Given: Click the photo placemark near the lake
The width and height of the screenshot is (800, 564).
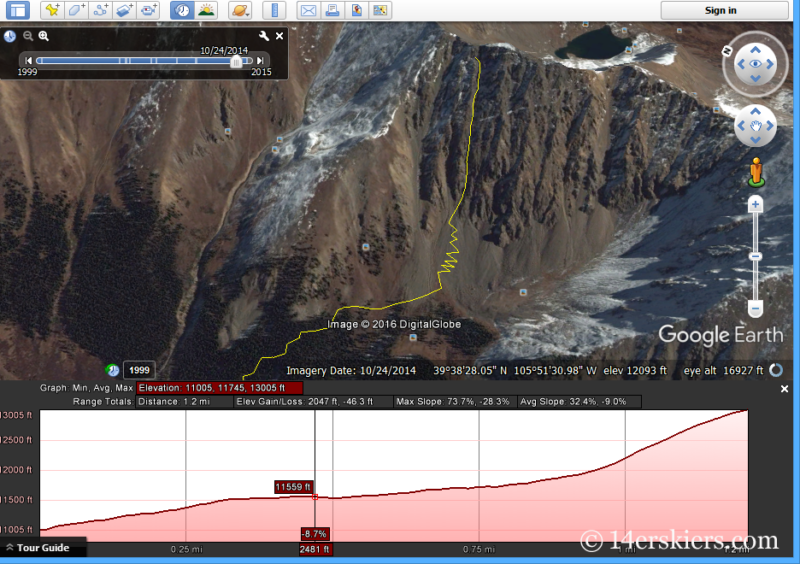Looking at the screenshot, I should 629,50.
